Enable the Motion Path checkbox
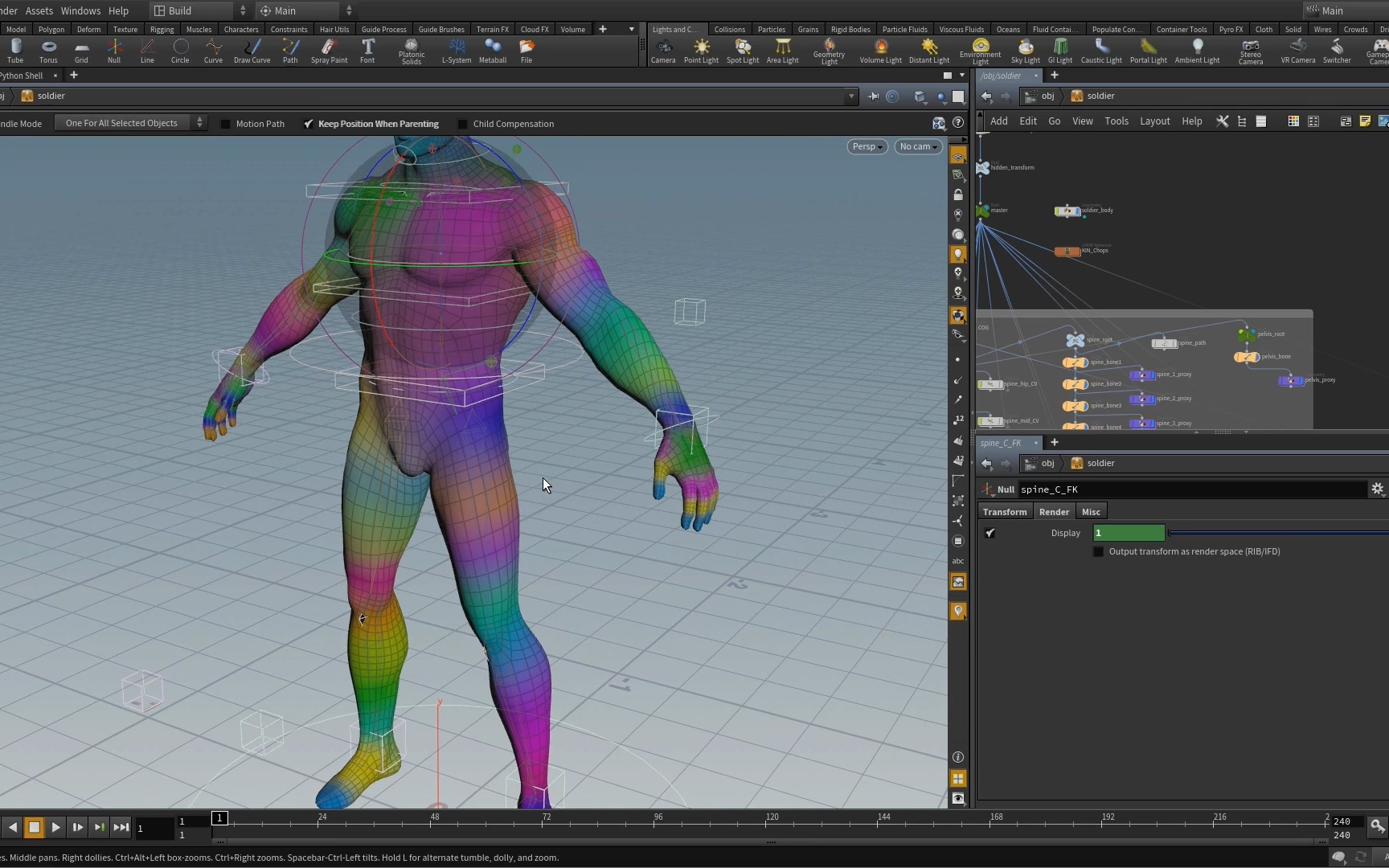This screenshot has width=1389, height=868. click(x=226, y=124)
